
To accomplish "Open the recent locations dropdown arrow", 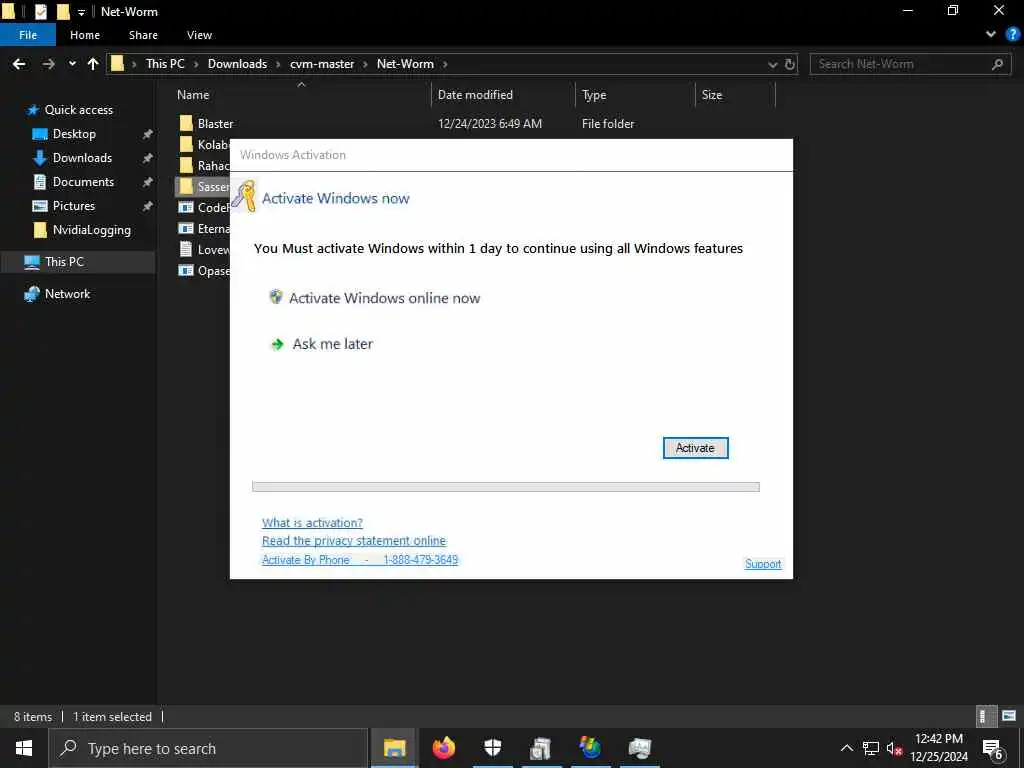I will pyautogui.click(x=72, y=64).
